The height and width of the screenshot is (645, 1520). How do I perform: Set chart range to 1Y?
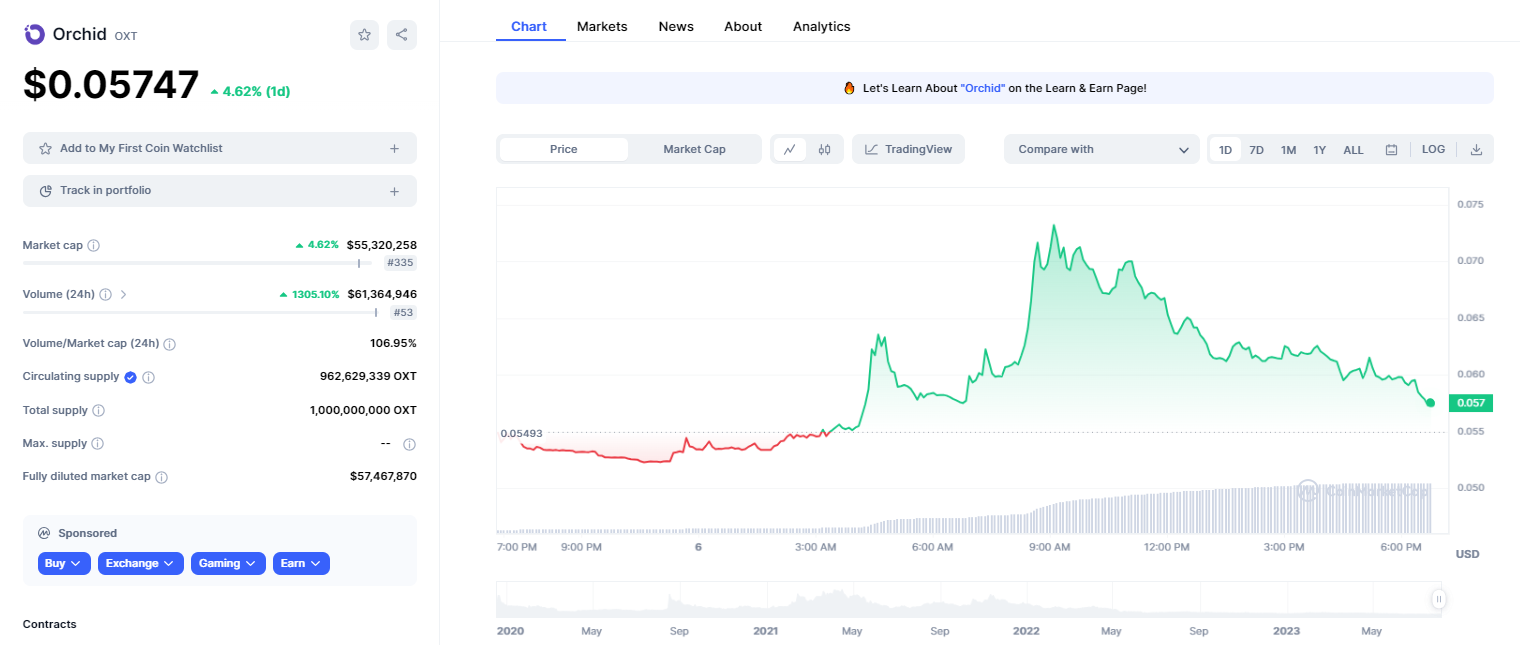coord(1320,150)
